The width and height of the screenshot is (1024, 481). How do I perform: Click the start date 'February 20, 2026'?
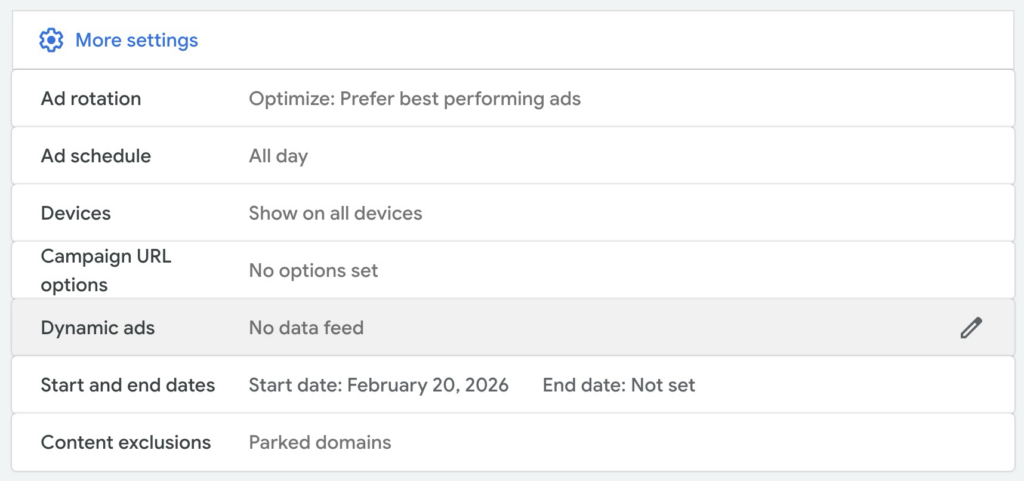coord(427,385)
